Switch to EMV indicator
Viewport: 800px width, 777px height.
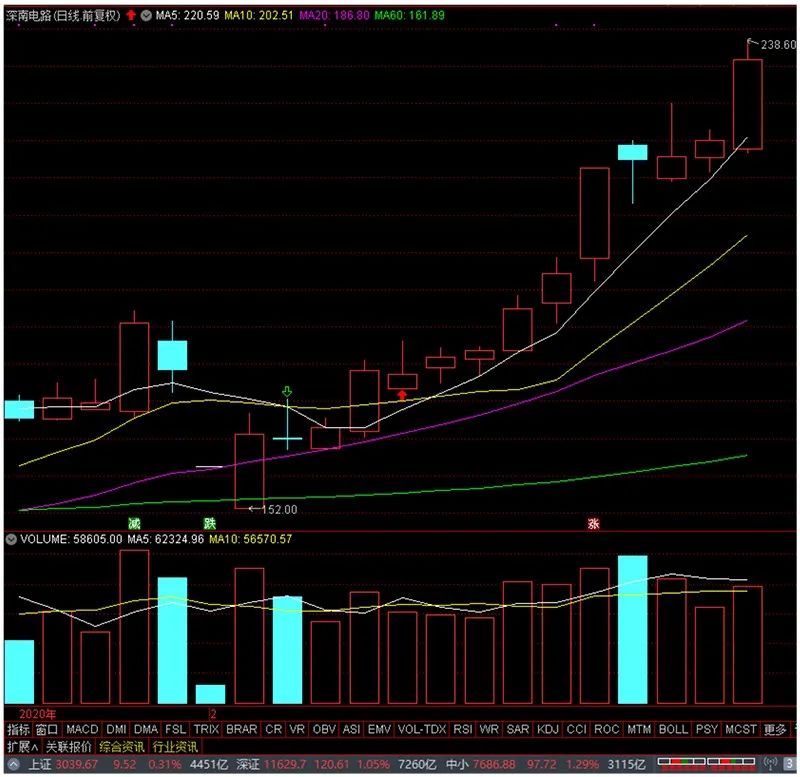pyautogui.click(x=379, y=730)
